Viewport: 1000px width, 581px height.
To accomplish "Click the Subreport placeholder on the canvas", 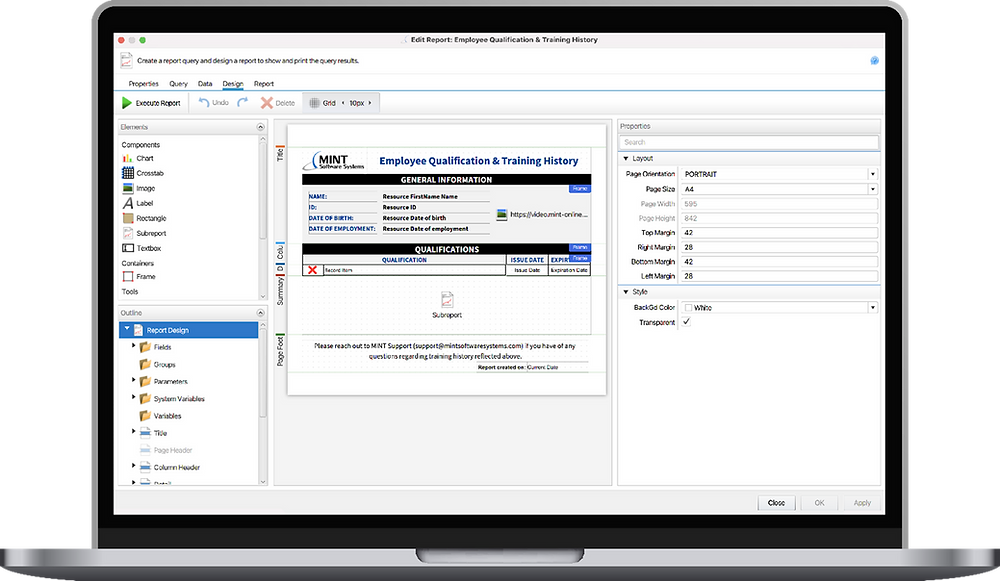I will click(447, 305).
